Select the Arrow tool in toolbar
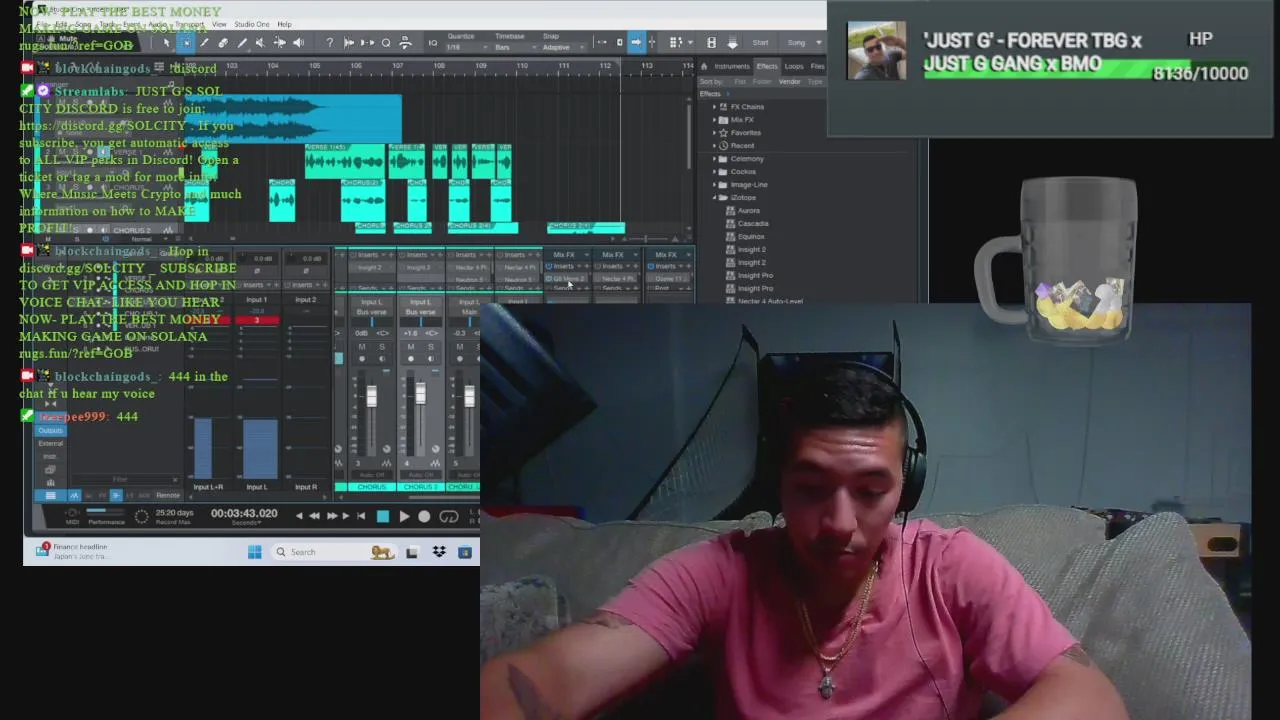Viewport: 1280px width, 720px height. tap(166, 43)
